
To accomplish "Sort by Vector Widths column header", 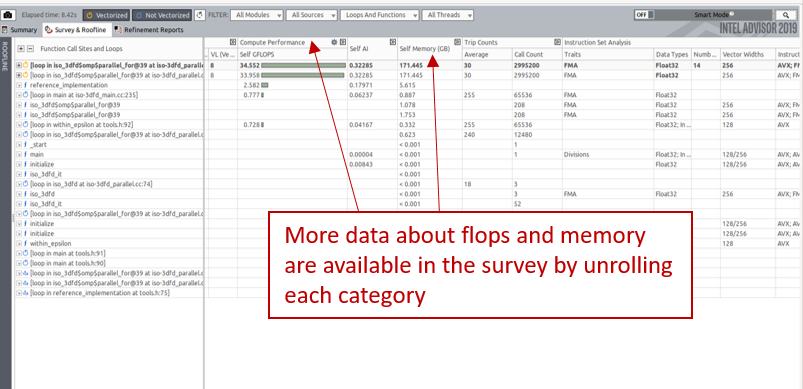I will 748,54.
